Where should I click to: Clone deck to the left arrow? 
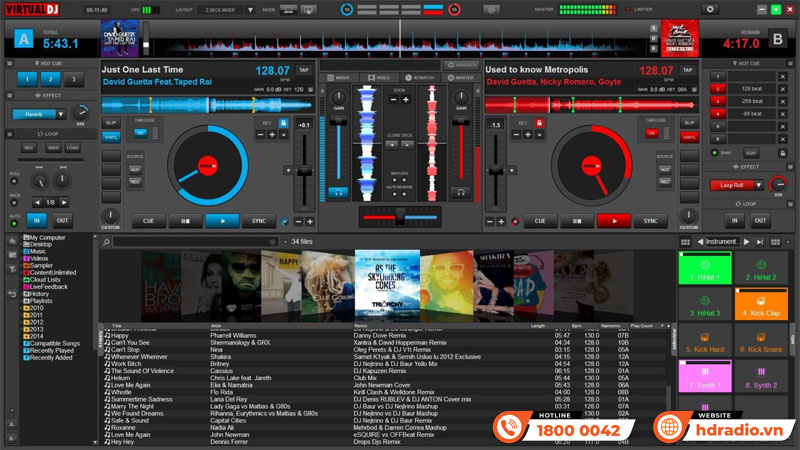pyautogui.click(x=392, y=145)
